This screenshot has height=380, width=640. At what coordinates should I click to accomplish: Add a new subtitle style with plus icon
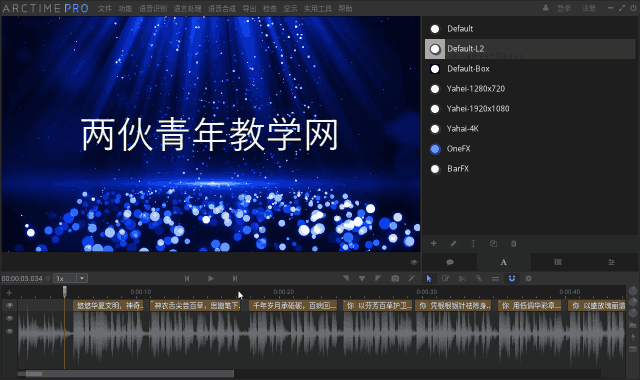[x=433, y=244]
